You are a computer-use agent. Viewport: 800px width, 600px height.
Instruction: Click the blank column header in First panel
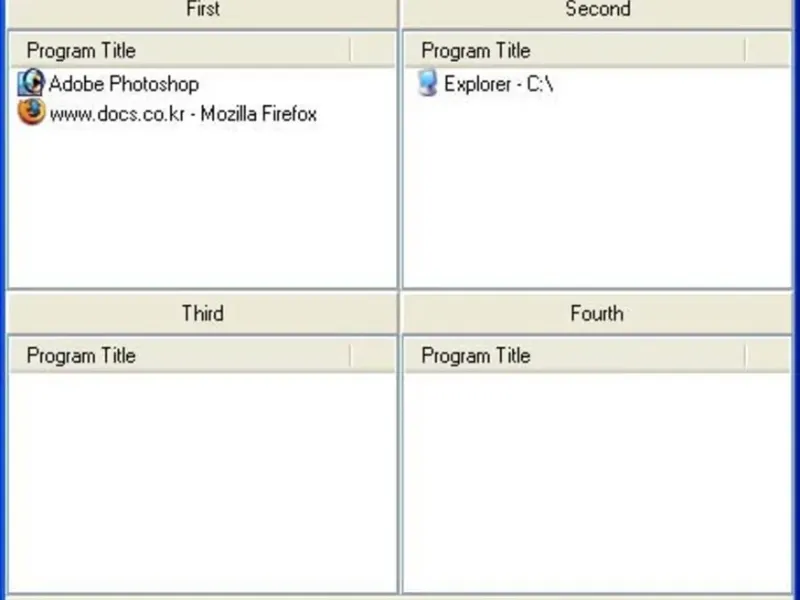pyautogui.click(x=372, y=50)
